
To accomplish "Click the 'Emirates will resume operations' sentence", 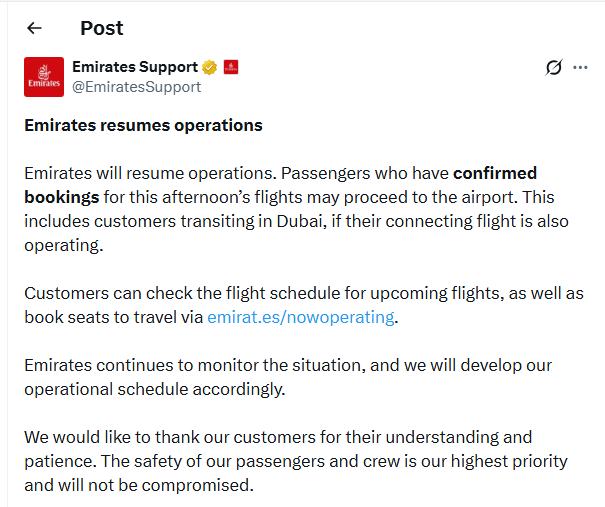I will coord(138,173).
